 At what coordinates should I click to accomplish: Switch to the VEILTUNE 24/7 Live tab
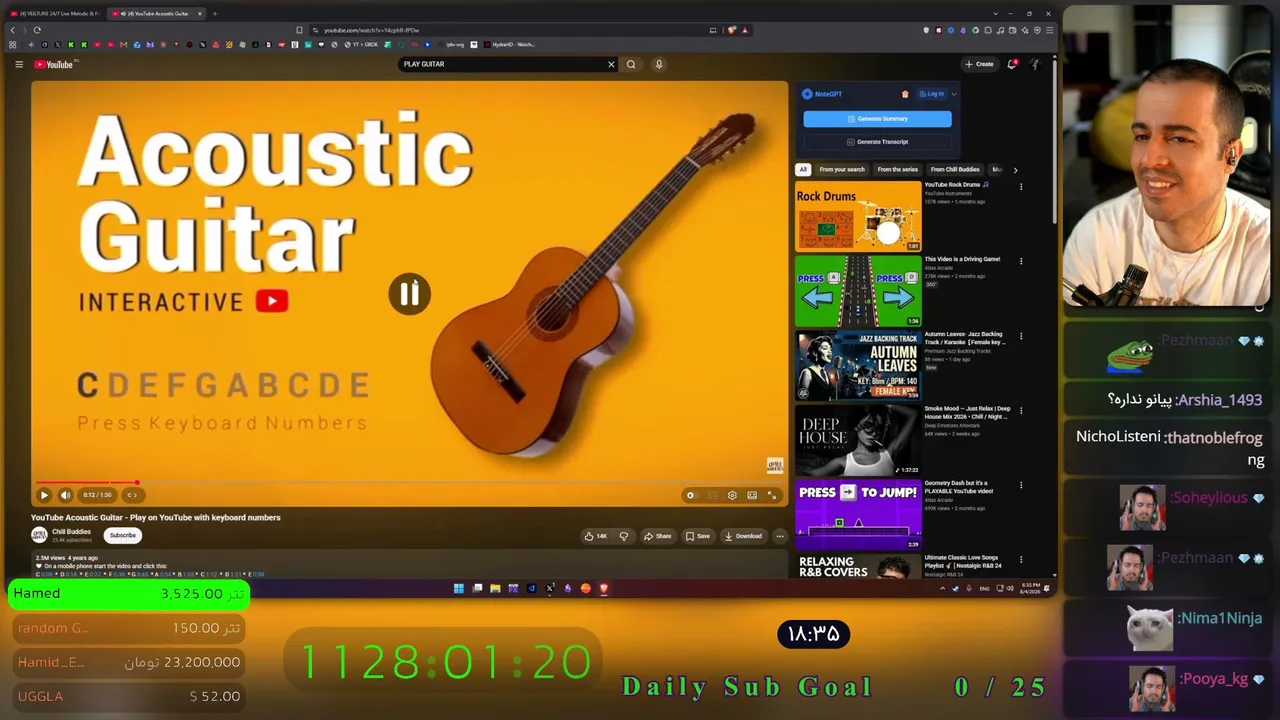click(x=55, y=13)
